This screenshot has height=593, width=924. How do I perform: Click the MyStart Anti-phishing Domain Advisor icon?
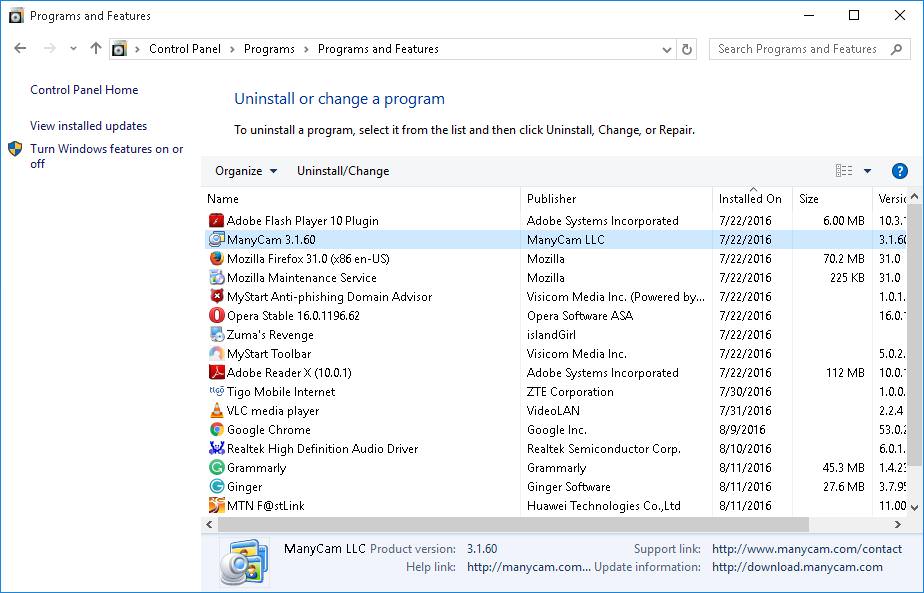click(216, 296)
